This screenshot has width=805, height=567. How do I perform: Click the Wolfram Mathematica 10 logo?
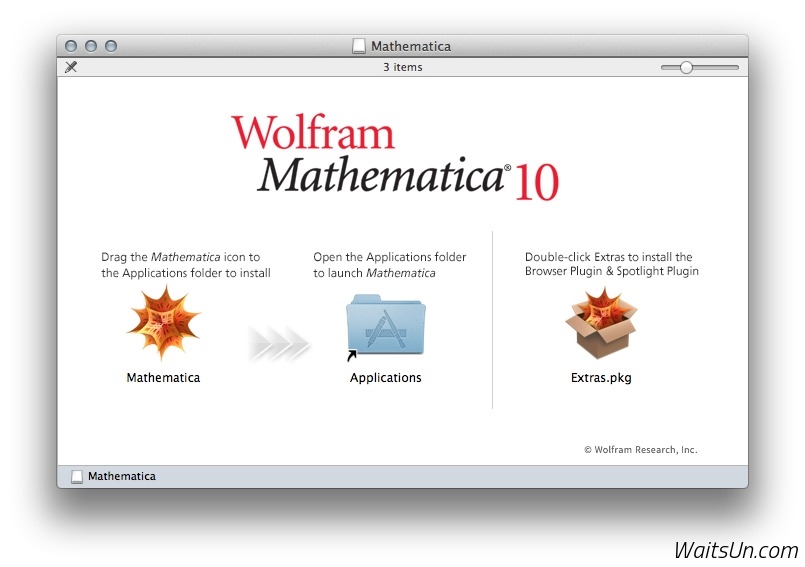[x=395, y=158]
